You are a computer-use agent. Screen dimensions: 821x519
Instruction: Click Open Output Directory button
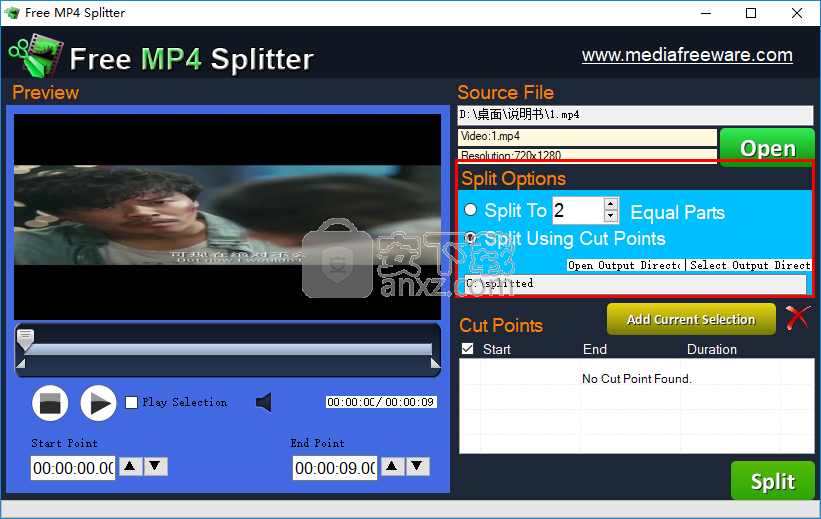pyautogui.click(x=625, y=266)
